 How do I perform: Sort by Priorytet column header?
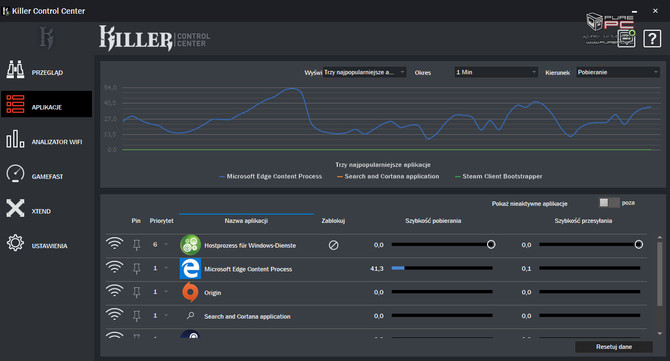162,221
